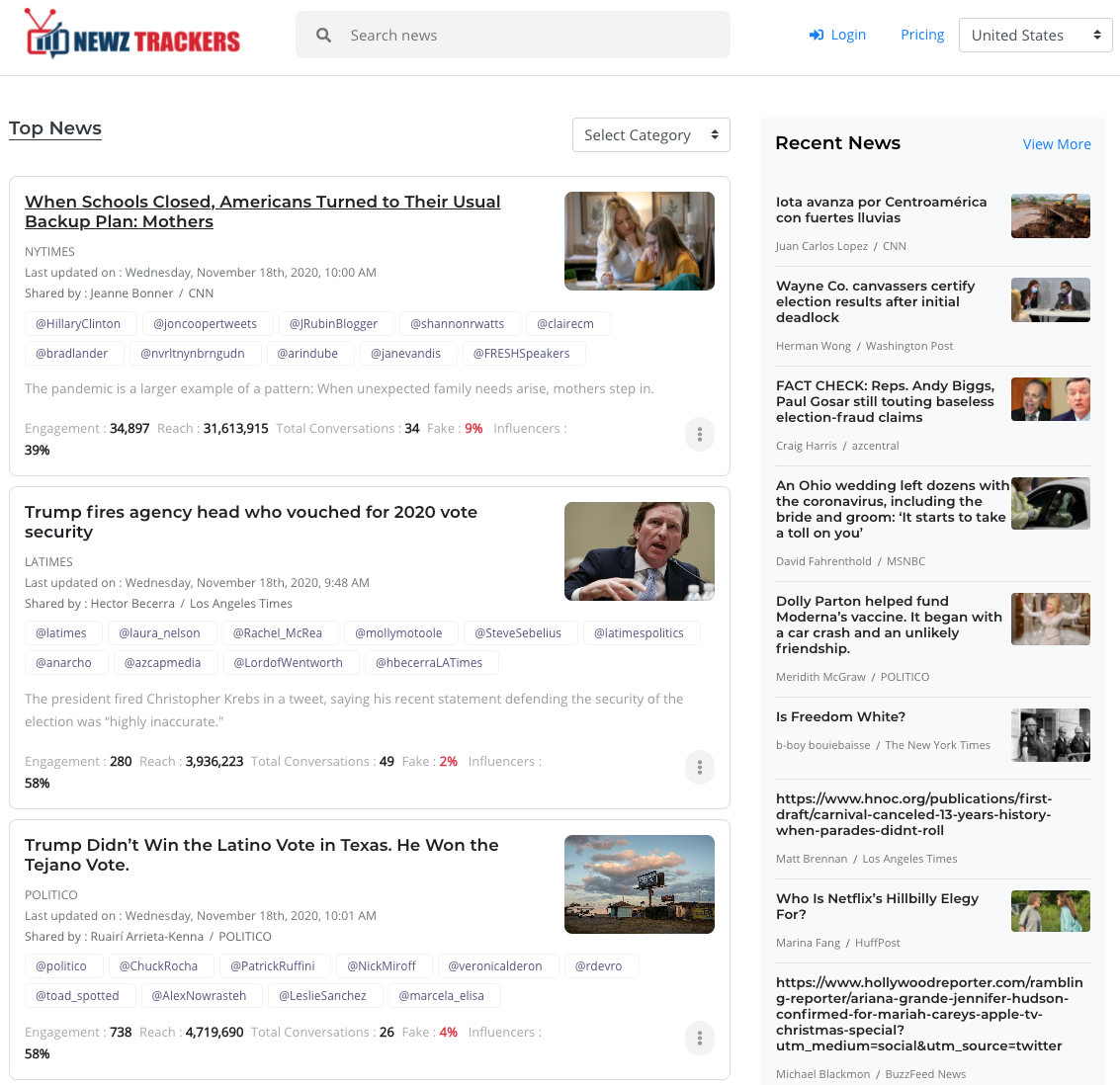Click the Christopher Krebs article thumbnail
This screenshot has height=1085, width=1120.
click(x=640, y=551)
